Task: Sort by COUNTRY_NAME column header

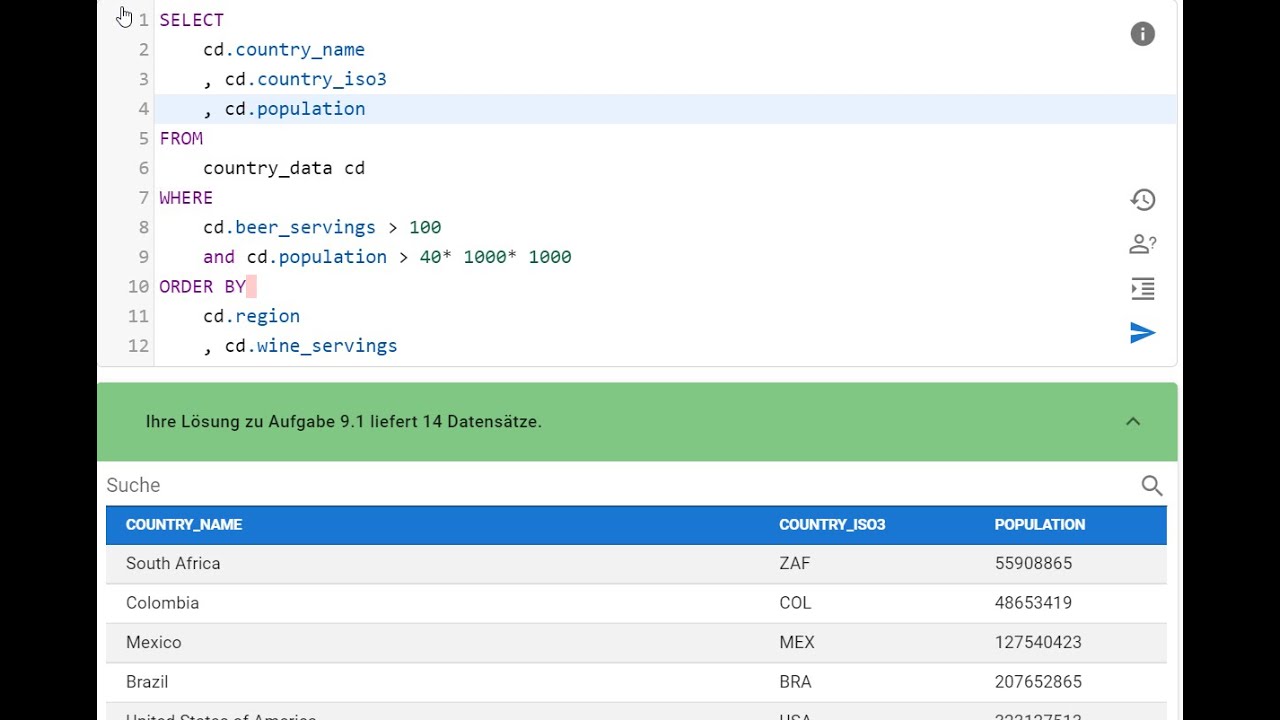Action: (184, 524)
